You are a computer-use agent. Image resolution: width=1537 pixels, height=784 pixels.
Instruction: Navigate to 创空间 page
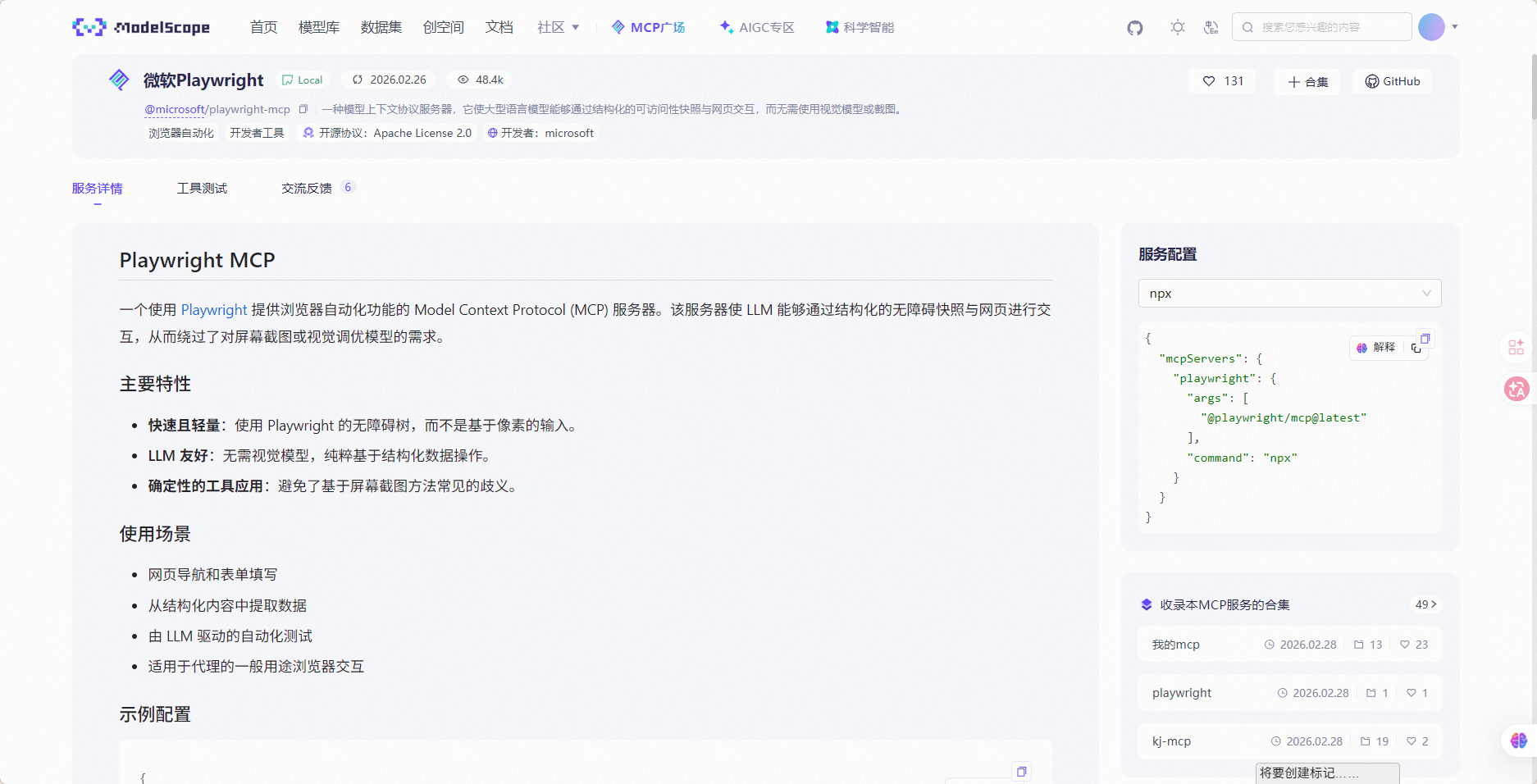[x=444, y=27]
